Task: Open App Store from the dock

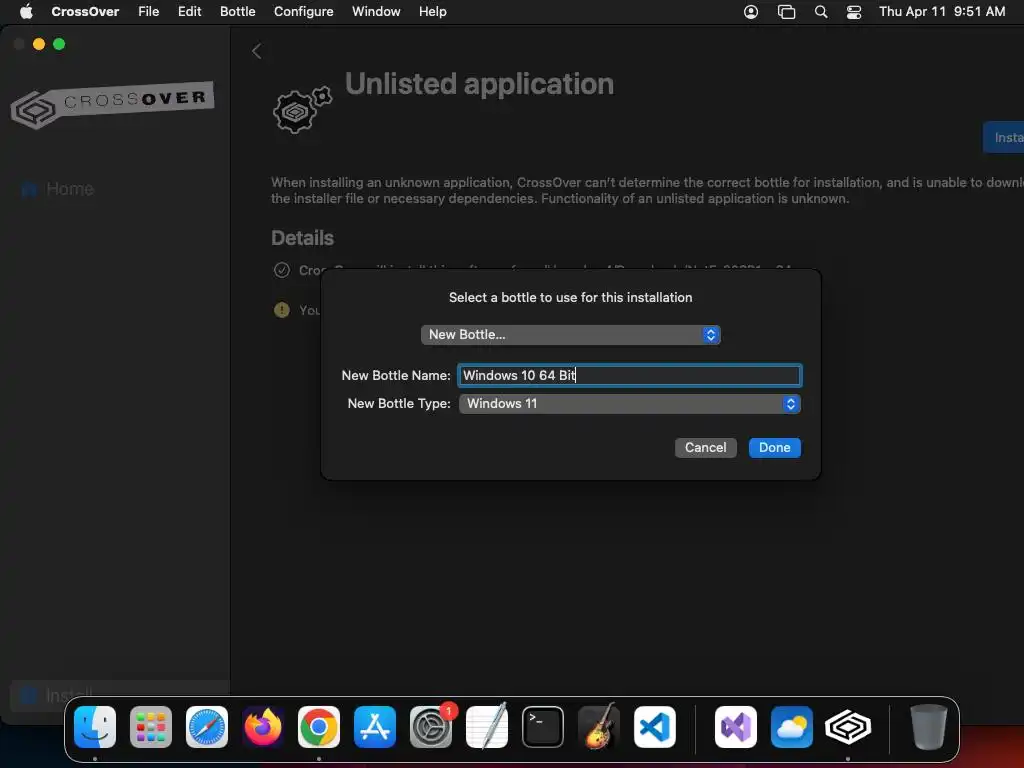Action: click(375, 727)
